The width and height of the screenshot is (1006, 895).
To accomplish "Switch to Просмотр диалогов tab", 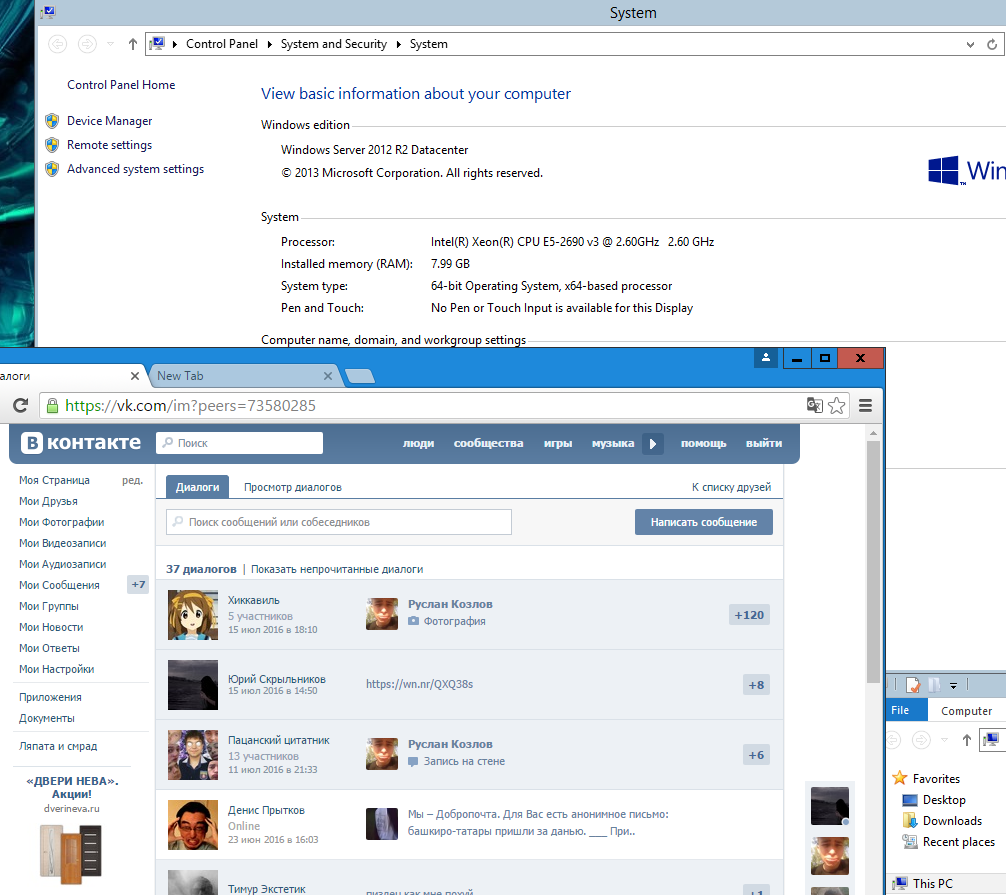I will tap(293, 487).
